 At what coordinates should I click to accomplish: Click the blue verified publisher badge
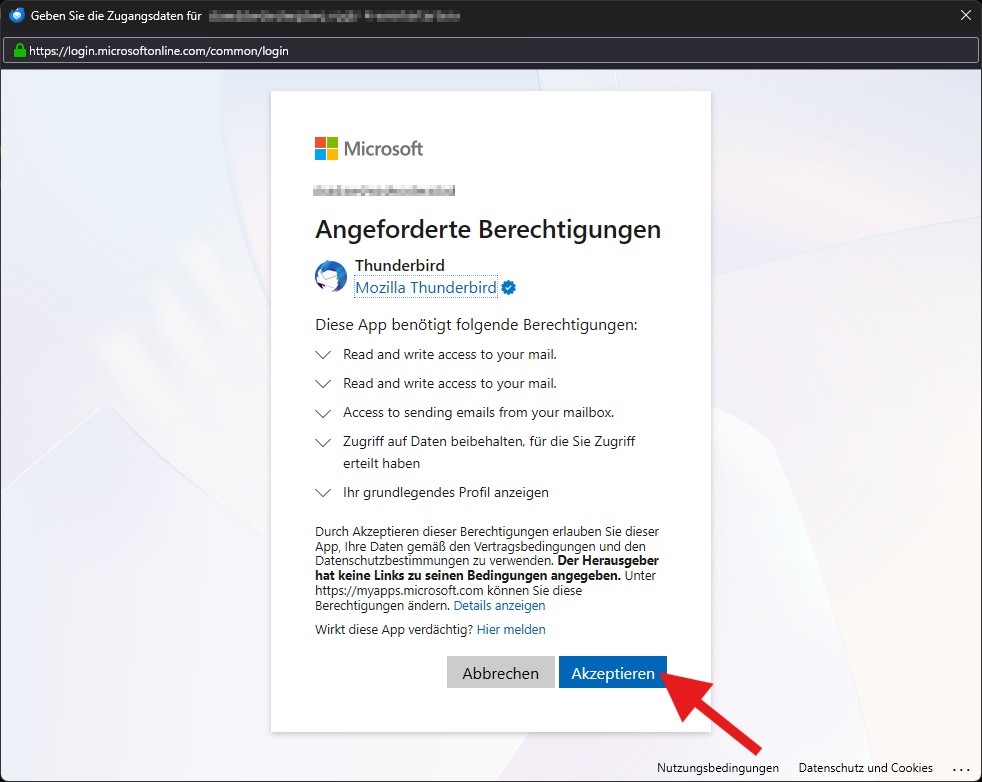[509, 288]
